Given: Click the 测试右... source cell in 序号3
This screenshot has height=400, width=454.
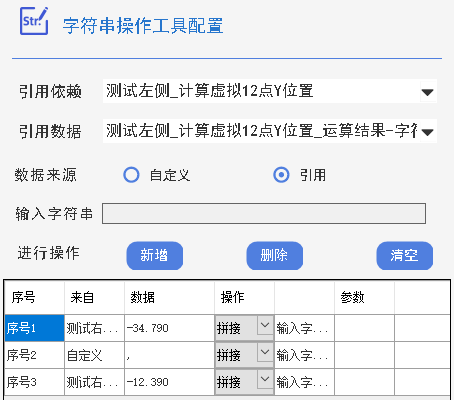Looking at the screenshot, I should [x=94, y=382].
